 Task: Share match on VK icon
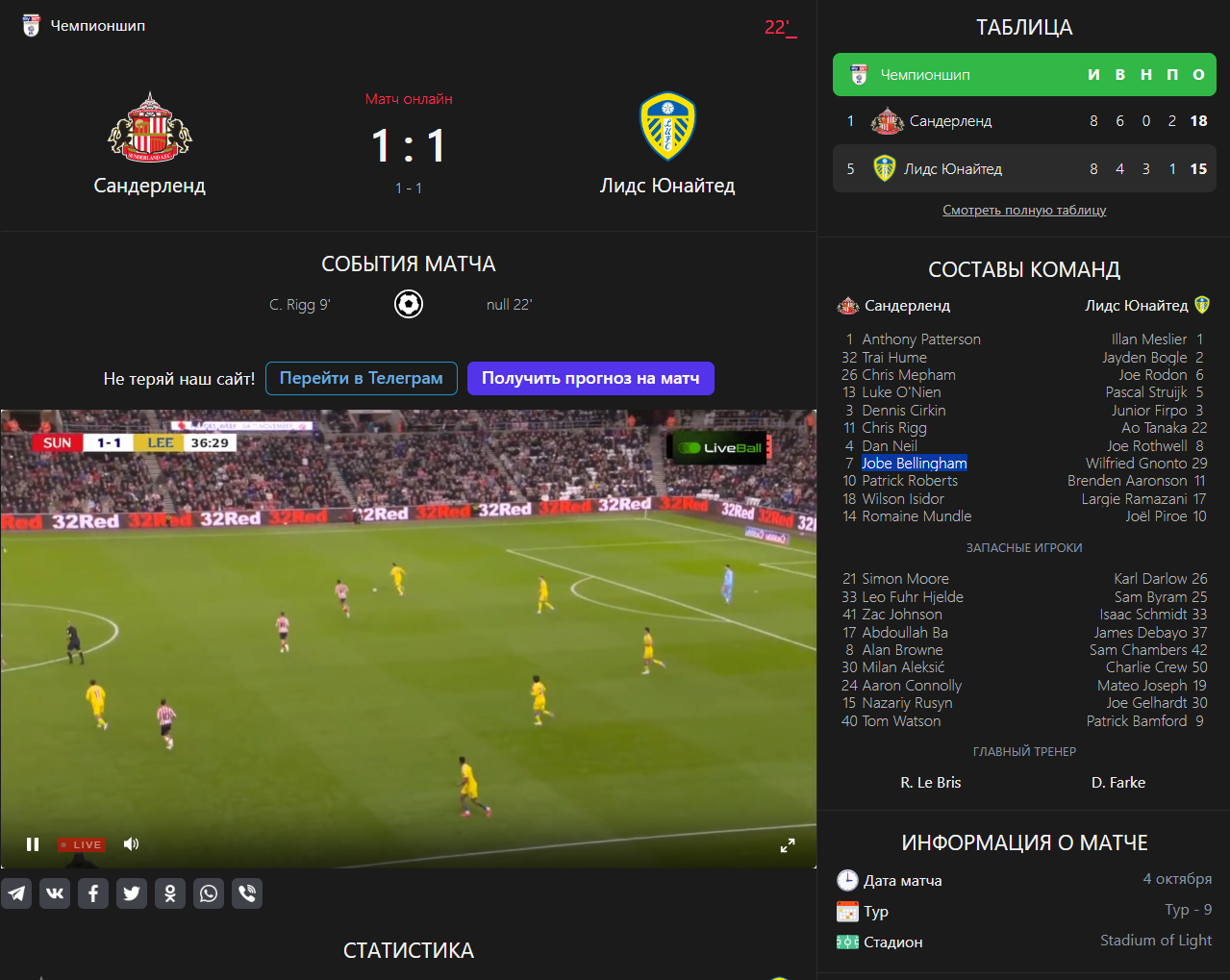[55, 893]
